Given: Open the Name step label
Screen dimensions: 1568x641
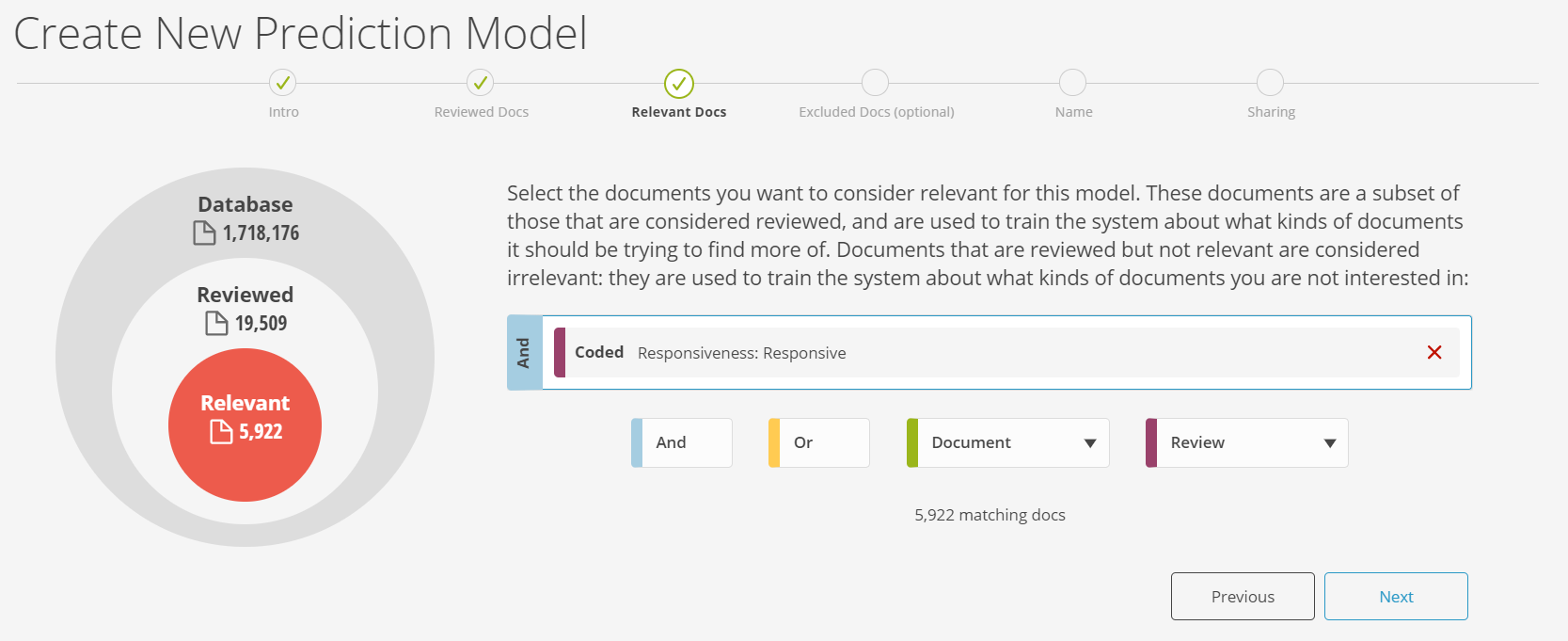Looking at the screenshot, I should pyautogui.click(x=1073, y=112).
